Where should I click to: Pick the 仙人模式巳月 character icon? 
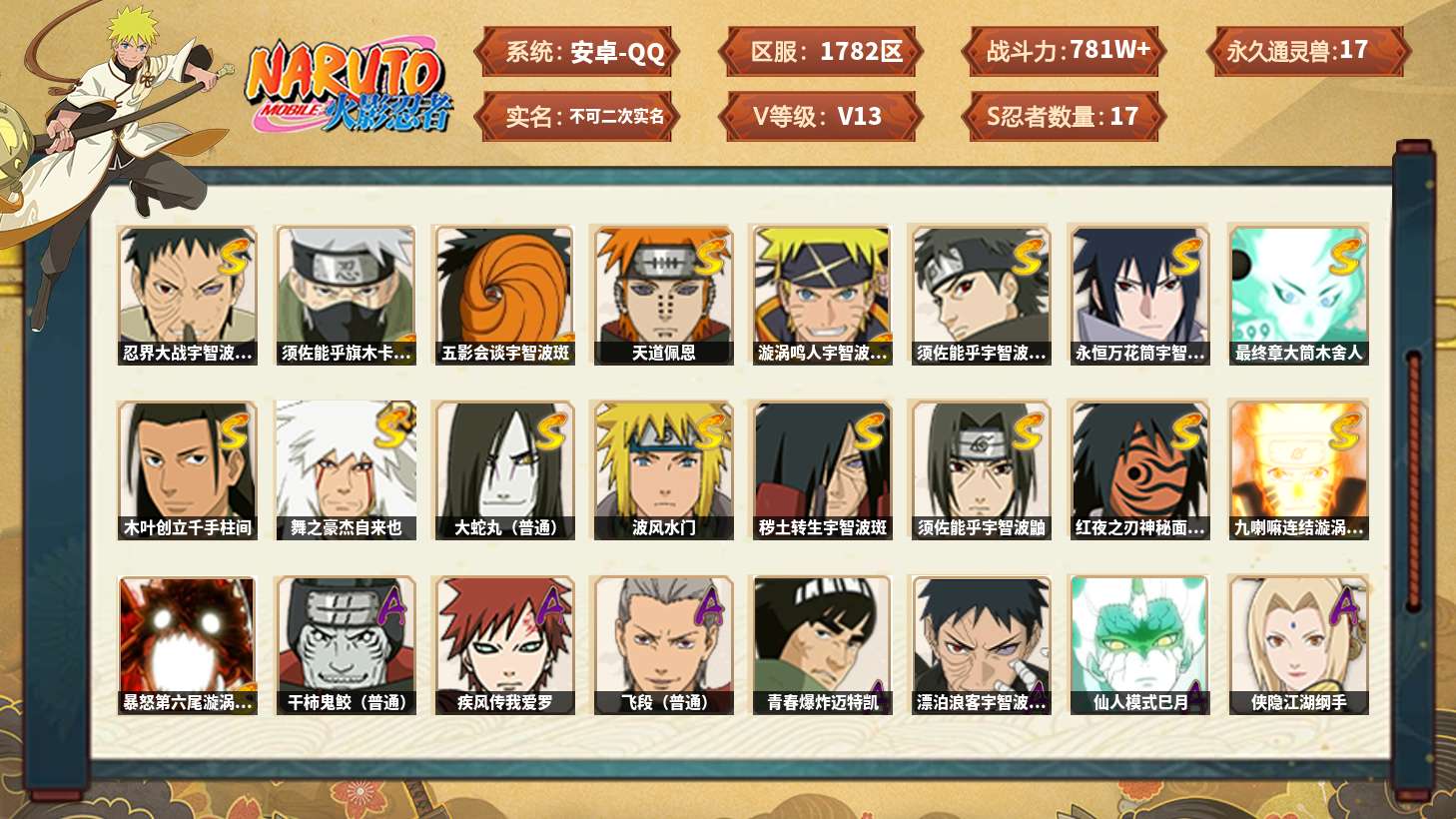pos(1139,645)
